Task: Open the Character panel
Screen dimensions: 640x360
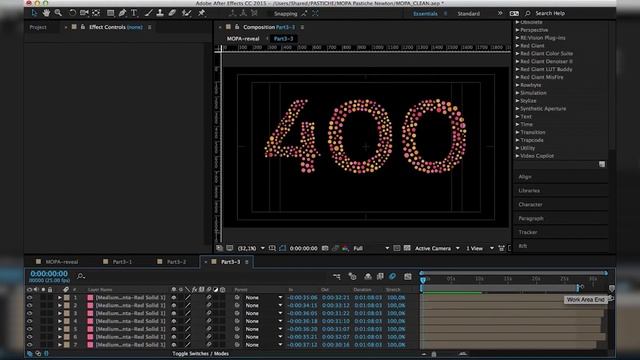Action: click(x=530, y=204)
